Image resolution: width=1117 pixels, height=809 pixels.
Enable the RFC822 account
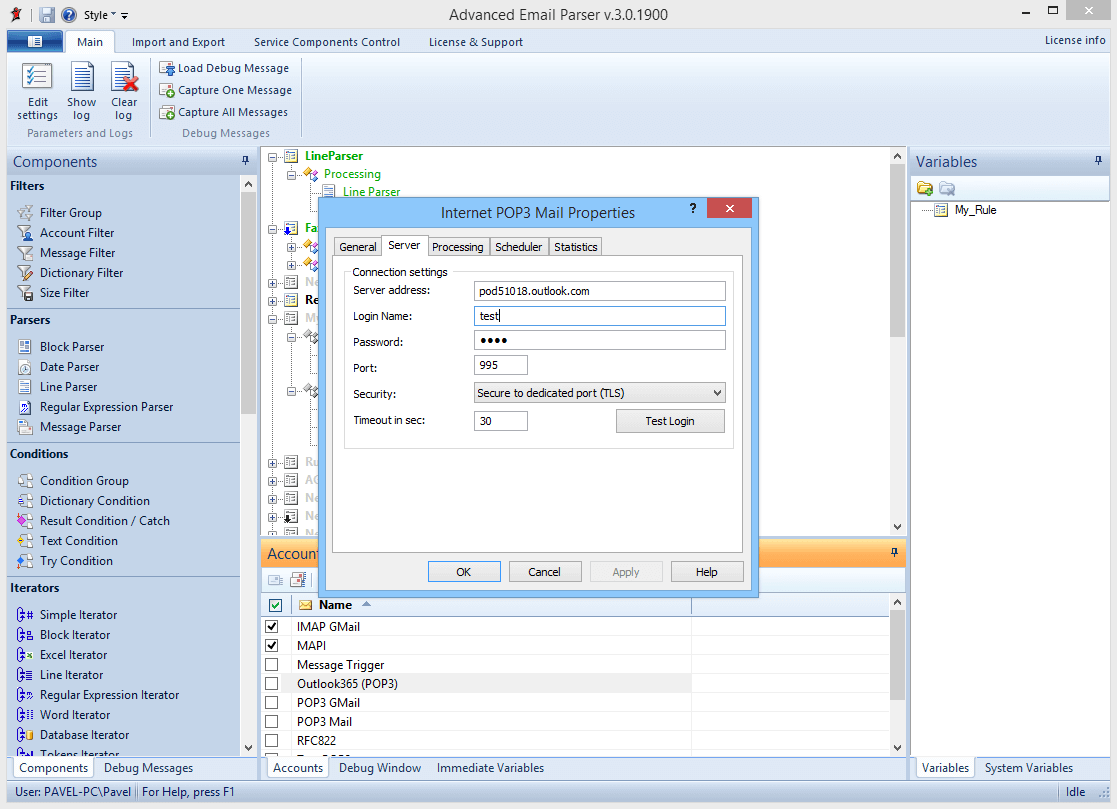[x=271, y=741]
